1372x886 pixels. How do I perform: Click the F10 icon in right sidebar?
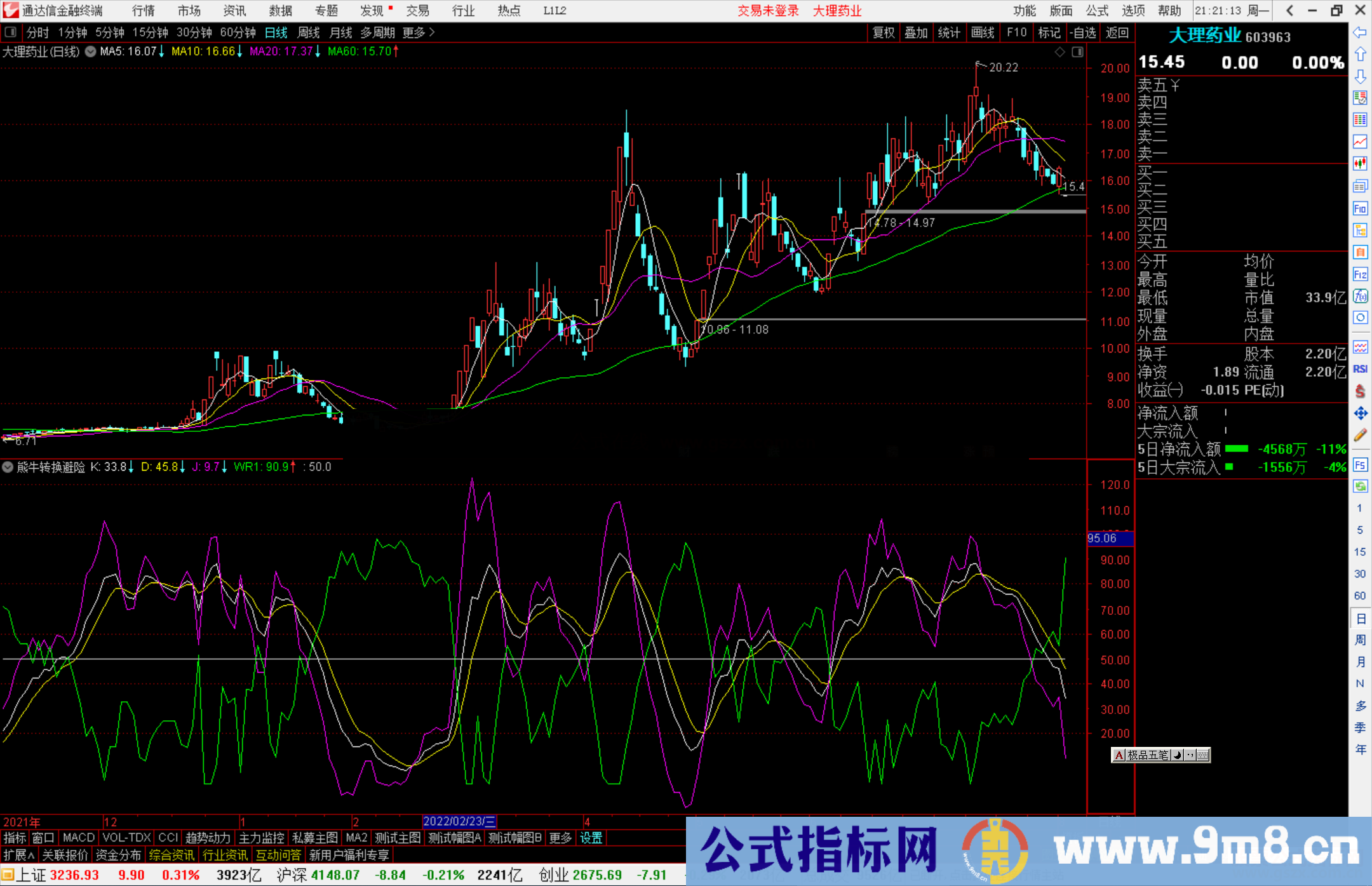tap(1360, 208)
